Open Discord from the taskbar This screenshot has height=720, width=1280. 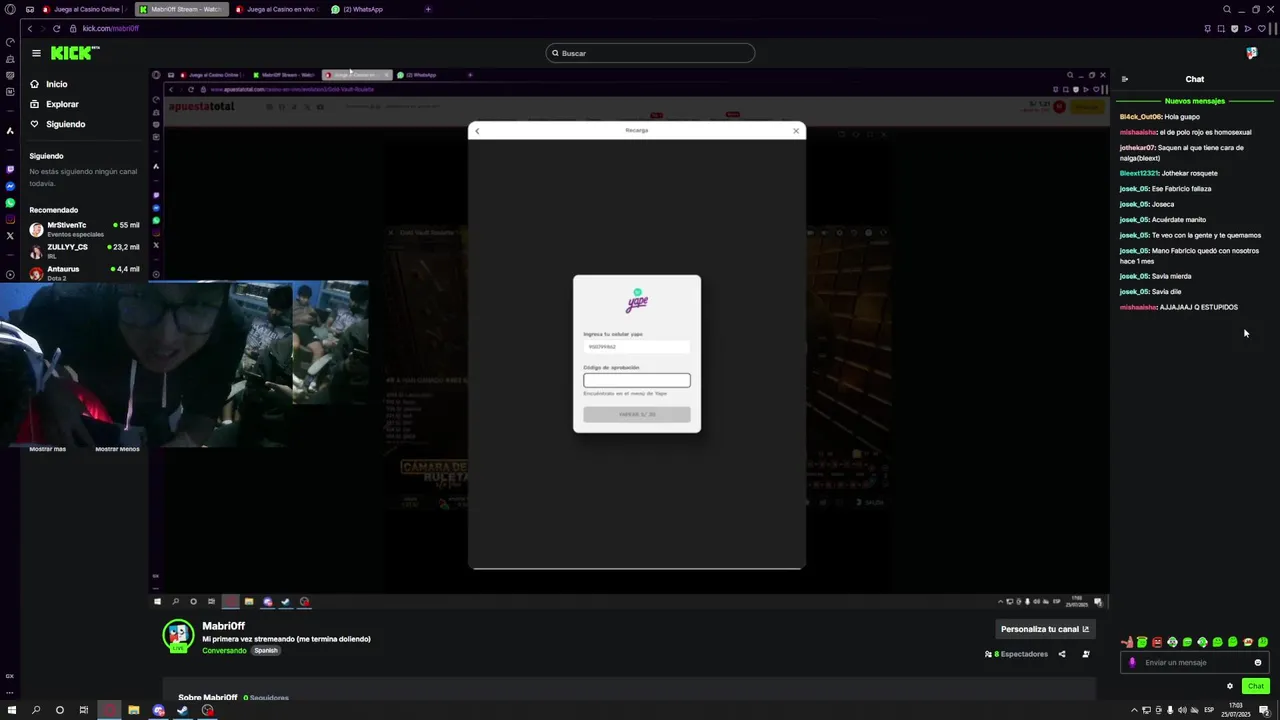tap(158, 710)
